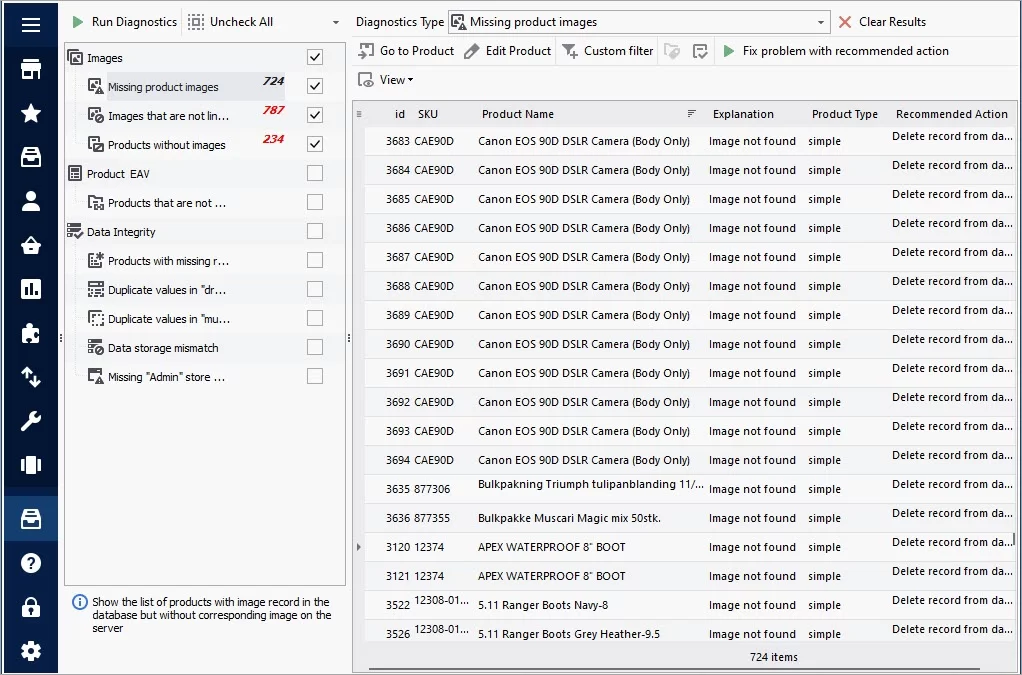This screenshot has height=675, width=1022.
Task: Sort by Recommended Action column header
Action: 952,114
